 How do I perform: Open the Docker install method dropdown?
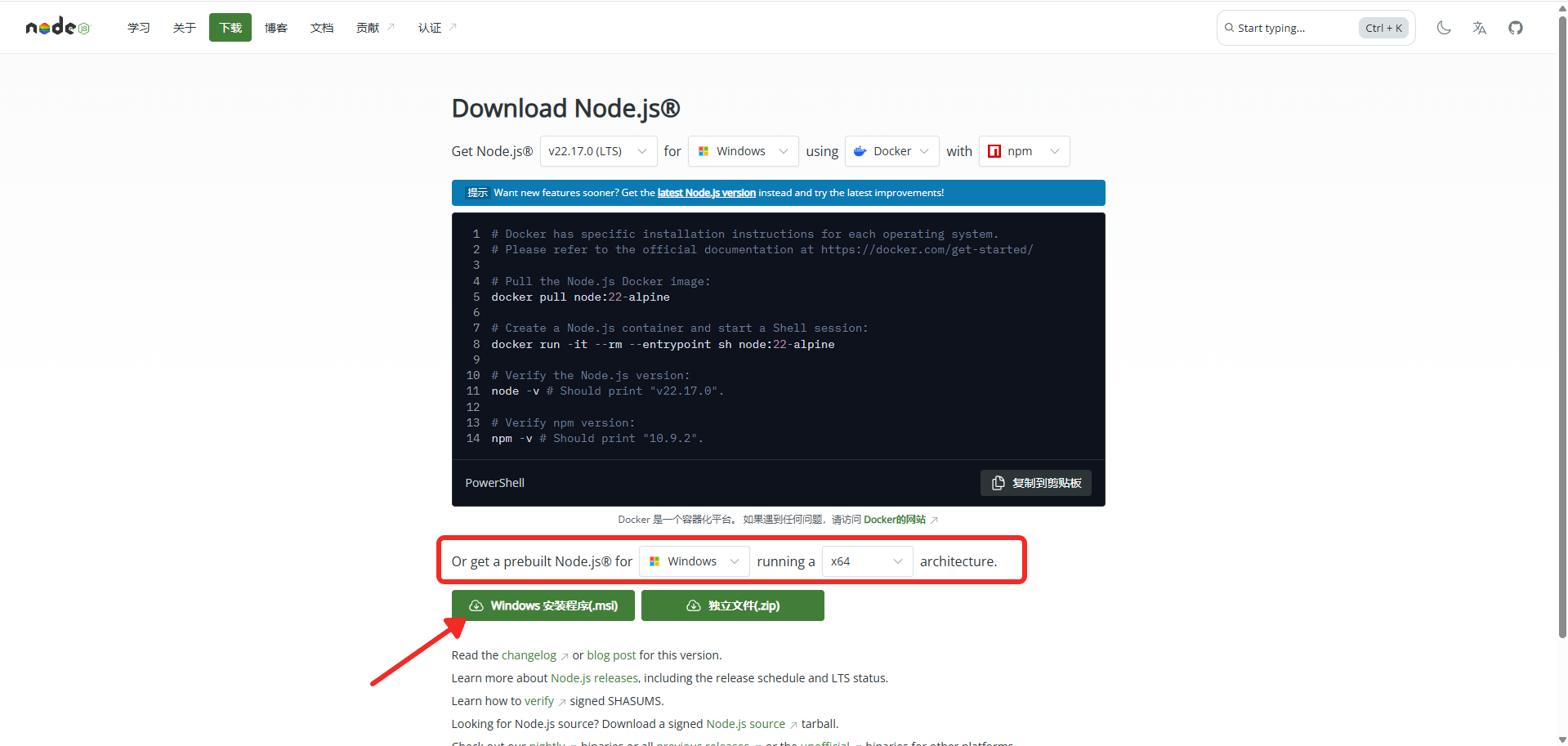[891, 151]
